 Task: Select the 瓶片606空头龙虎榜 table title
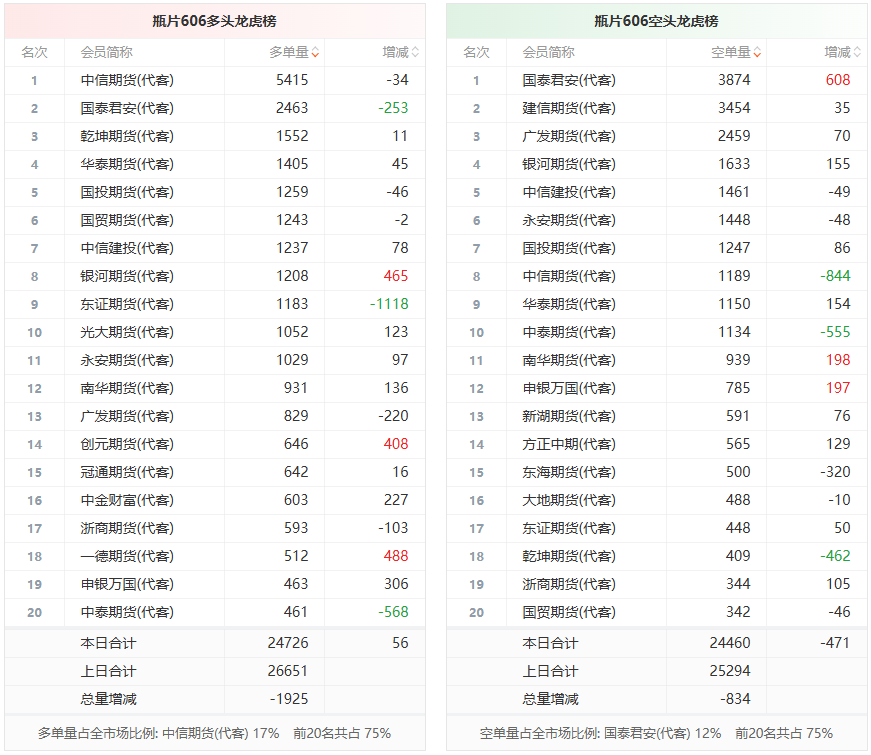[x=656, y=21]
